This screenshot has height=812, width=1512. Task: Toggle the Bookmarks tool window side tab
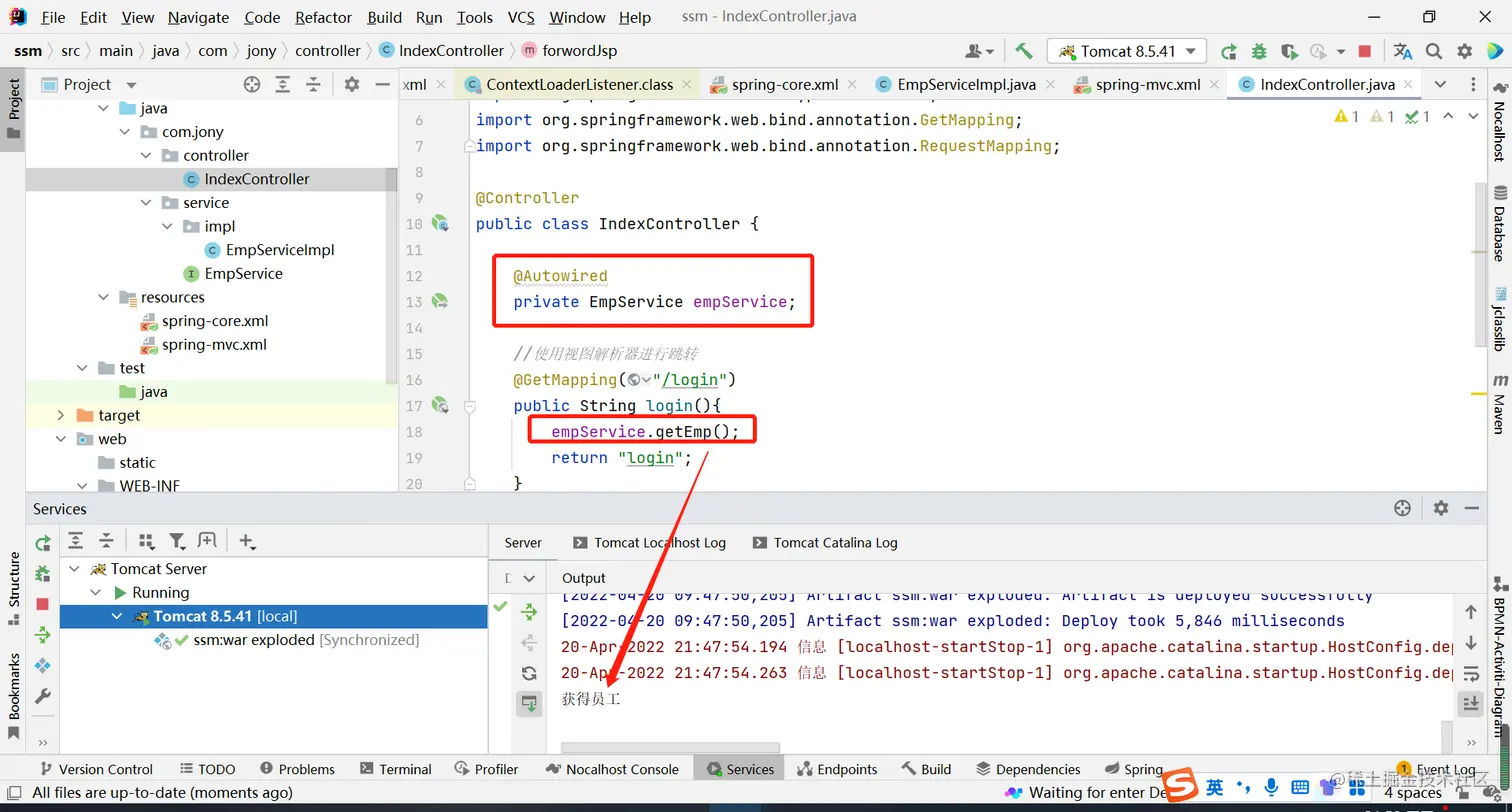tap(13, 695)
